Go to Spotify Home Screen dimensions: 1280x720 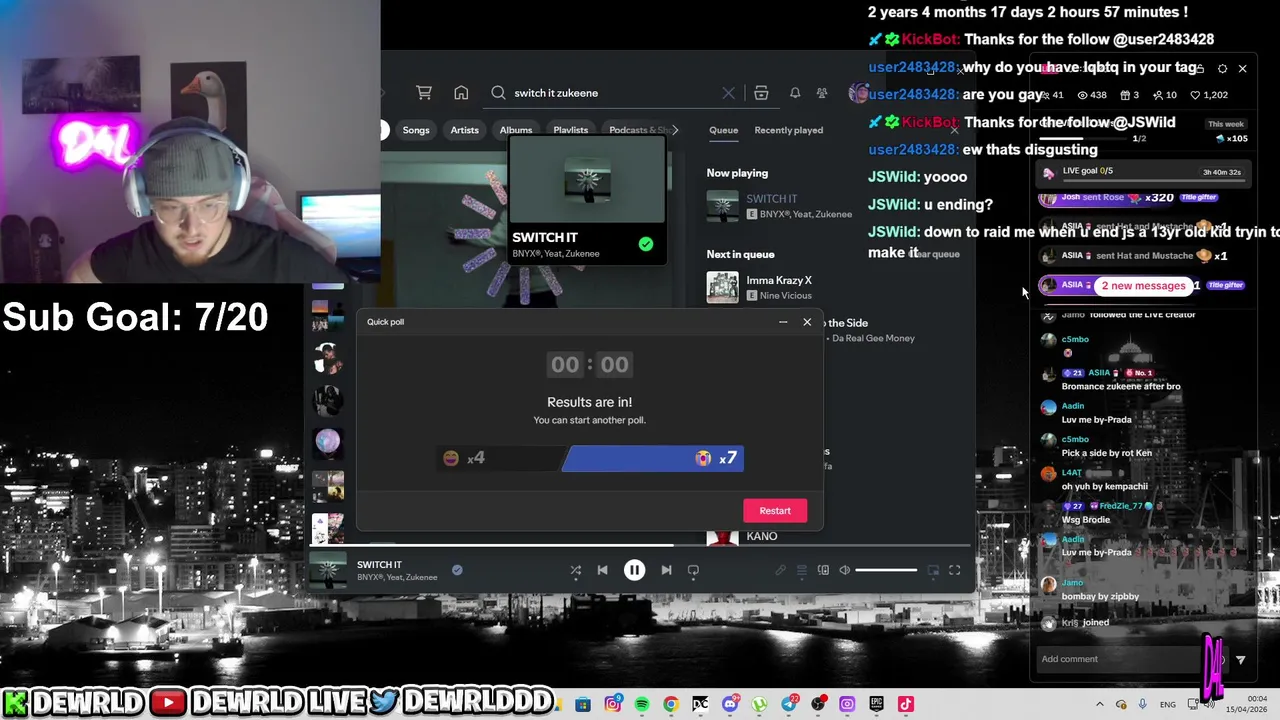(461, 93)
